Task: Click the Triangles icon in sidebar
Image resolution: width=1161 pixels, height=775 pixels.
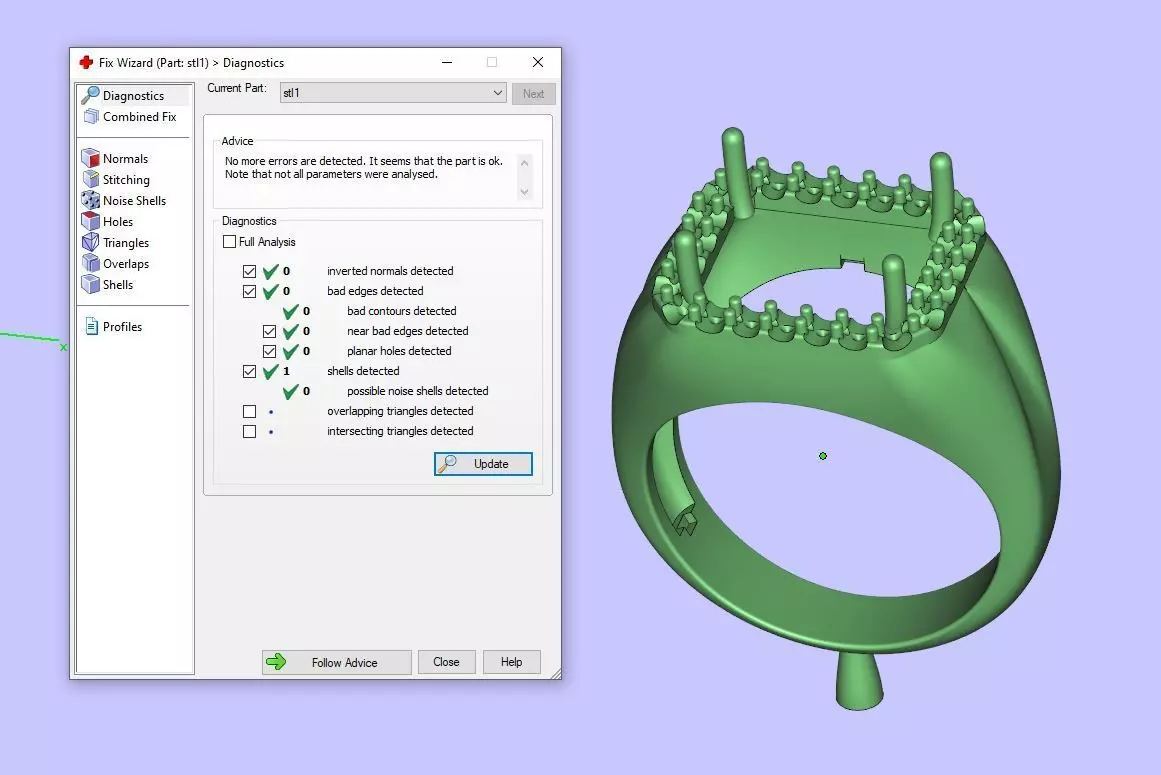Action: tap(90, 242)
